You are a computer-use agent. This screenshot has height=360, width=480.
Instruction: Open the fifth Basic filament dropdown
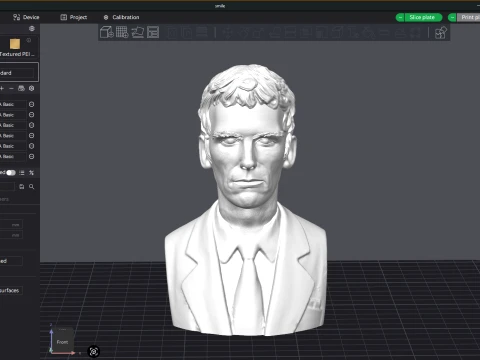[x=13, y=146]
